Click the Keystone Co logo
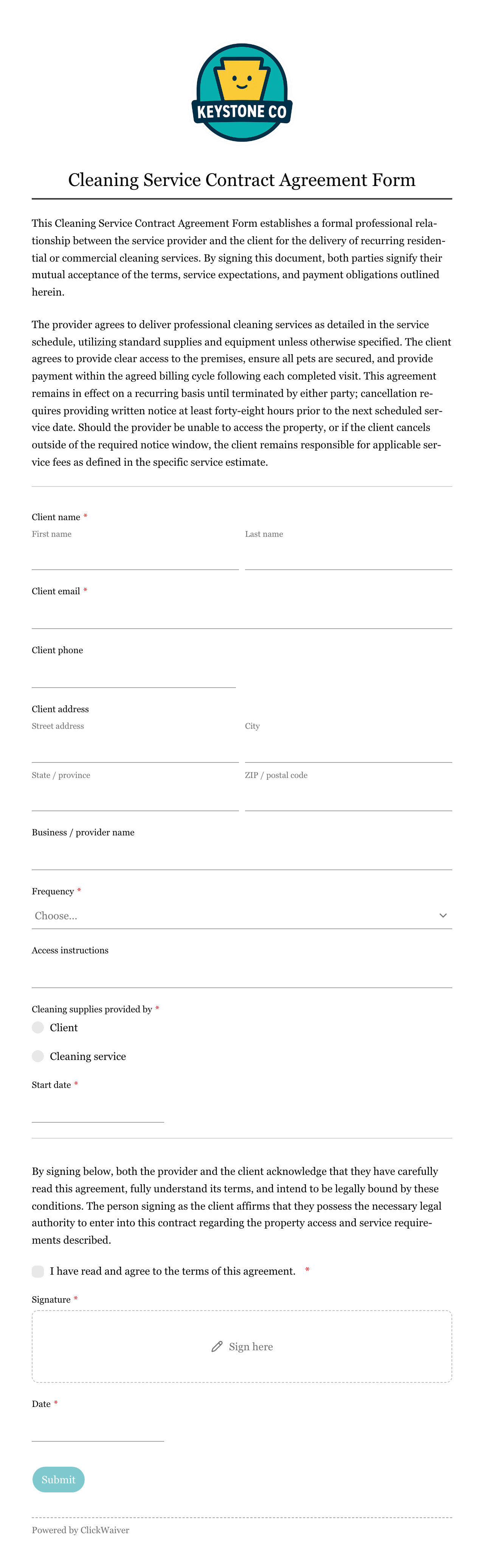 [x=242, y=93]
